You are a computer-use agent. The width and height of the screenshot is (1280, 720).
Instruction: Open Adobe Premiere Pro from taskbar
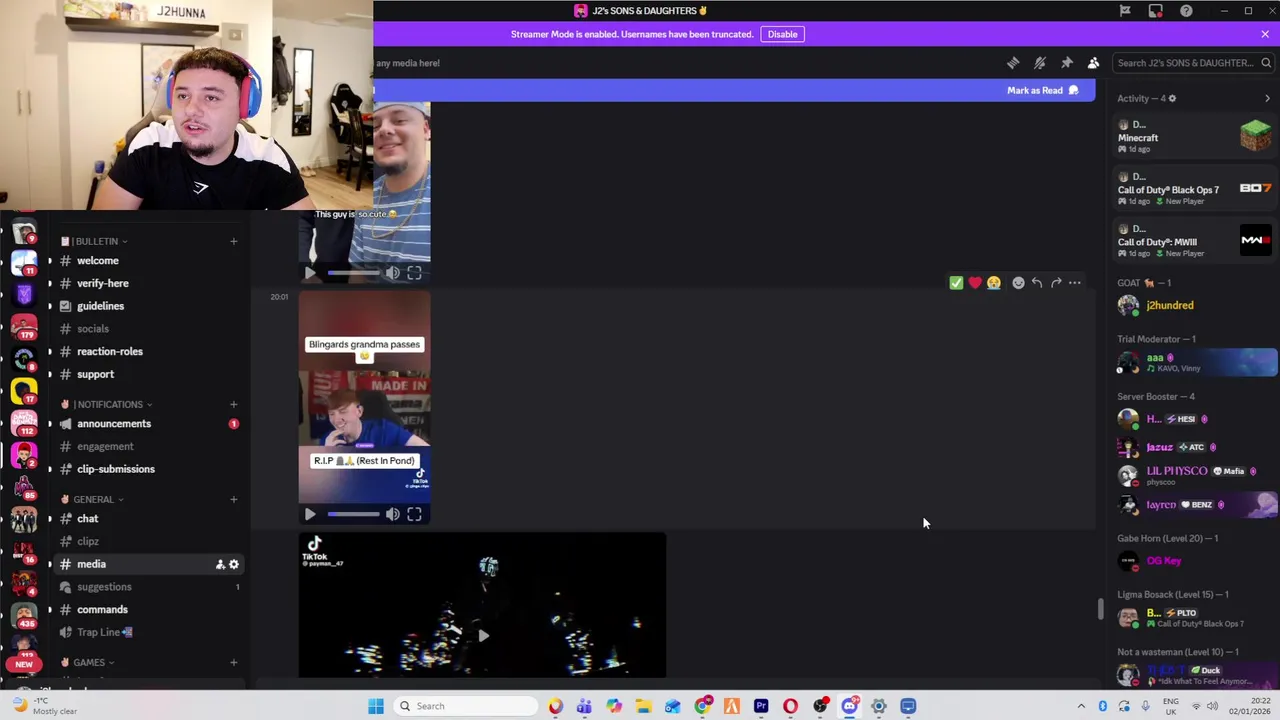[x=761, y=706]
